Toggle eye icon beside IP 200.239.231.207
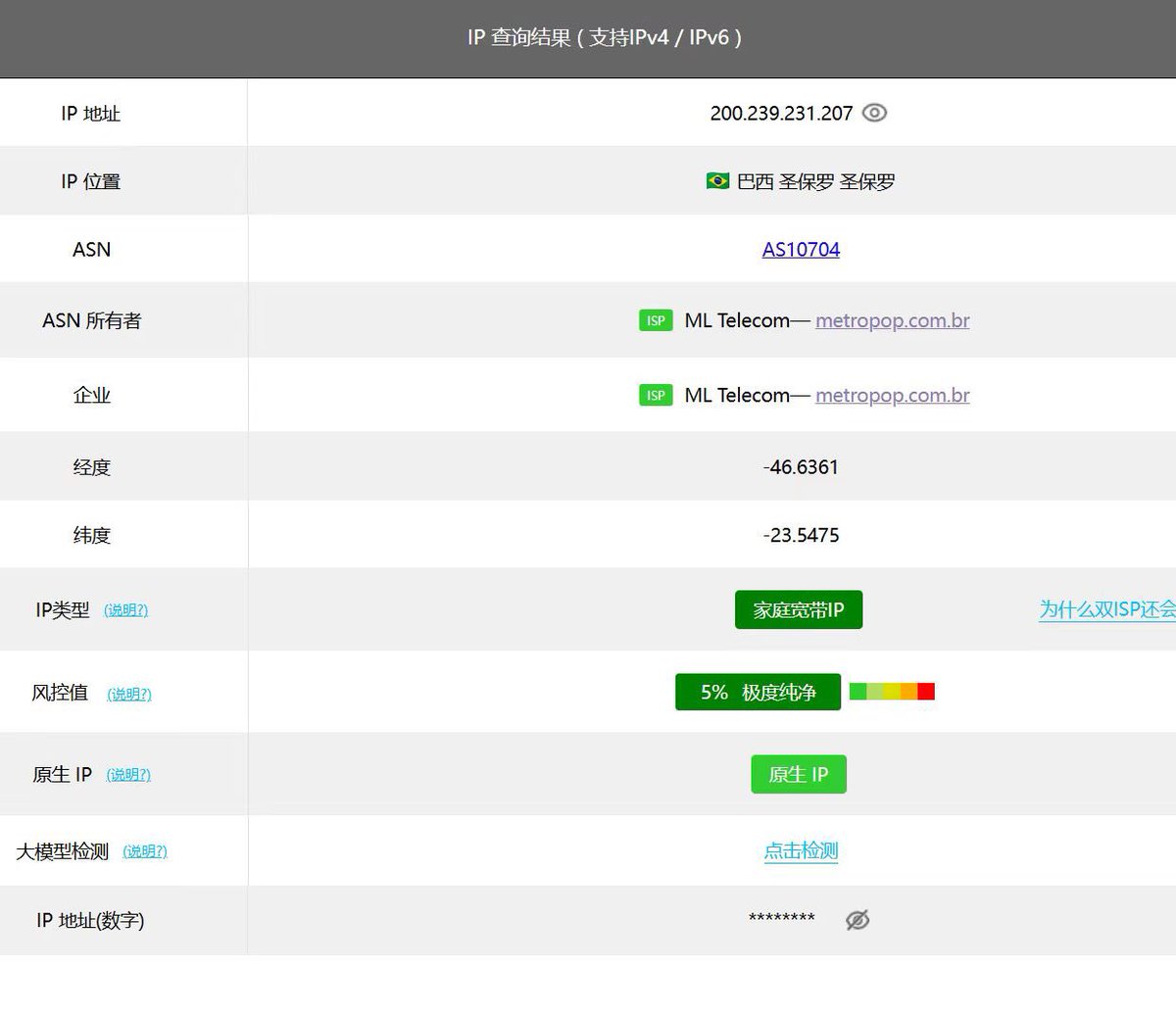1176x1015 pixels. tap(874, 113)
